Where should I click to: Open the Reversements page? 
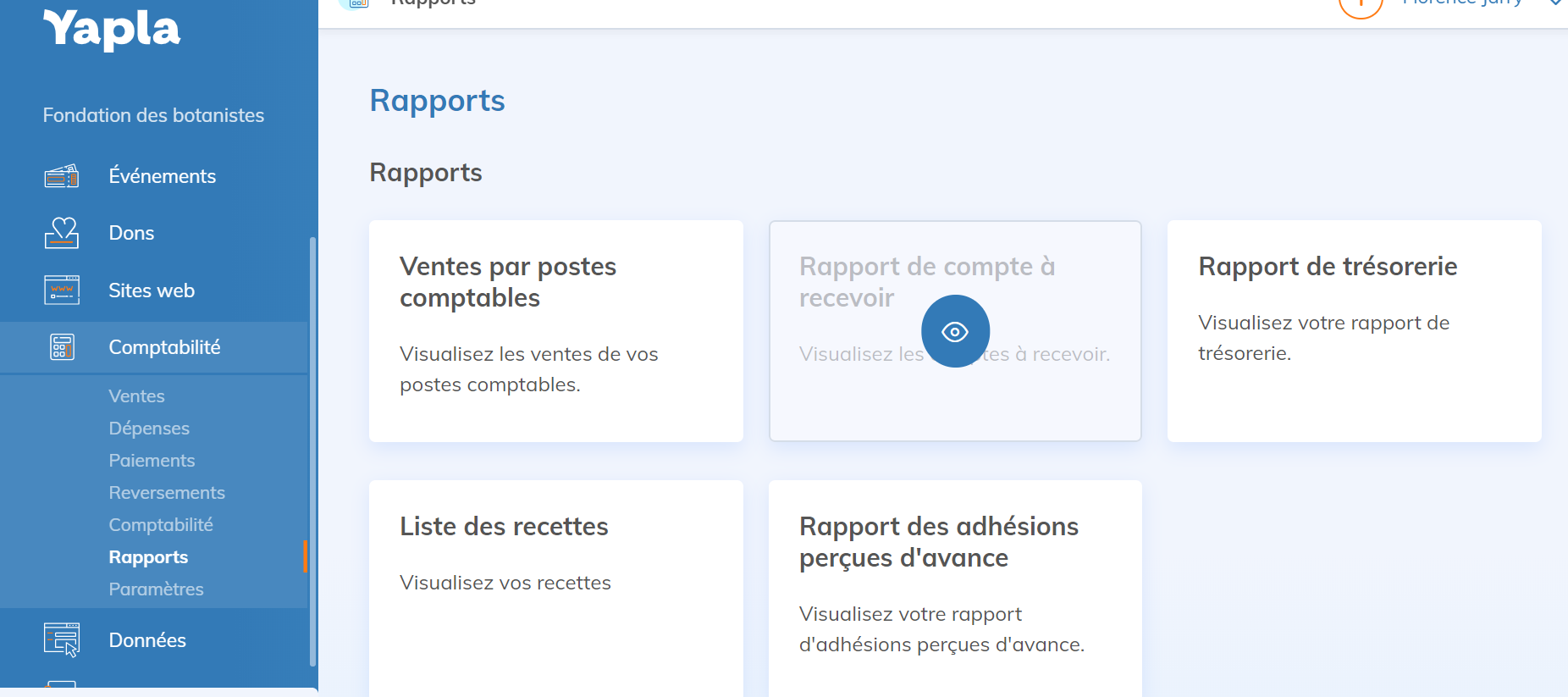coord(167,493)
